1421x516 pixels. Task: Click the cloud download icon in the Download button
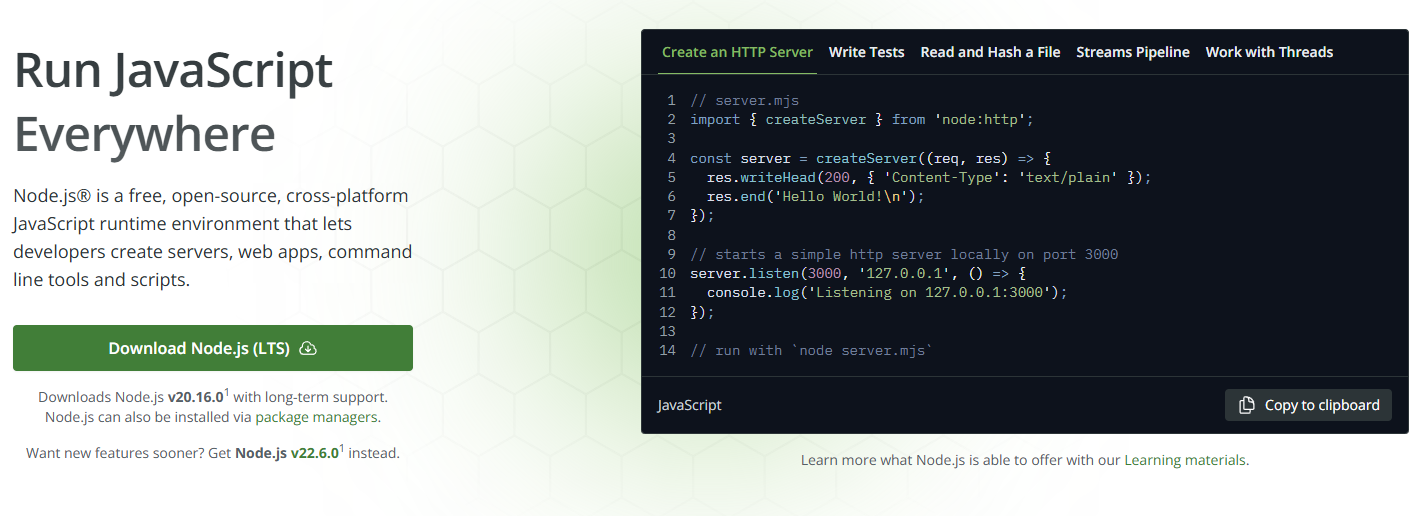pyautogui.click(x=308, y=348)
